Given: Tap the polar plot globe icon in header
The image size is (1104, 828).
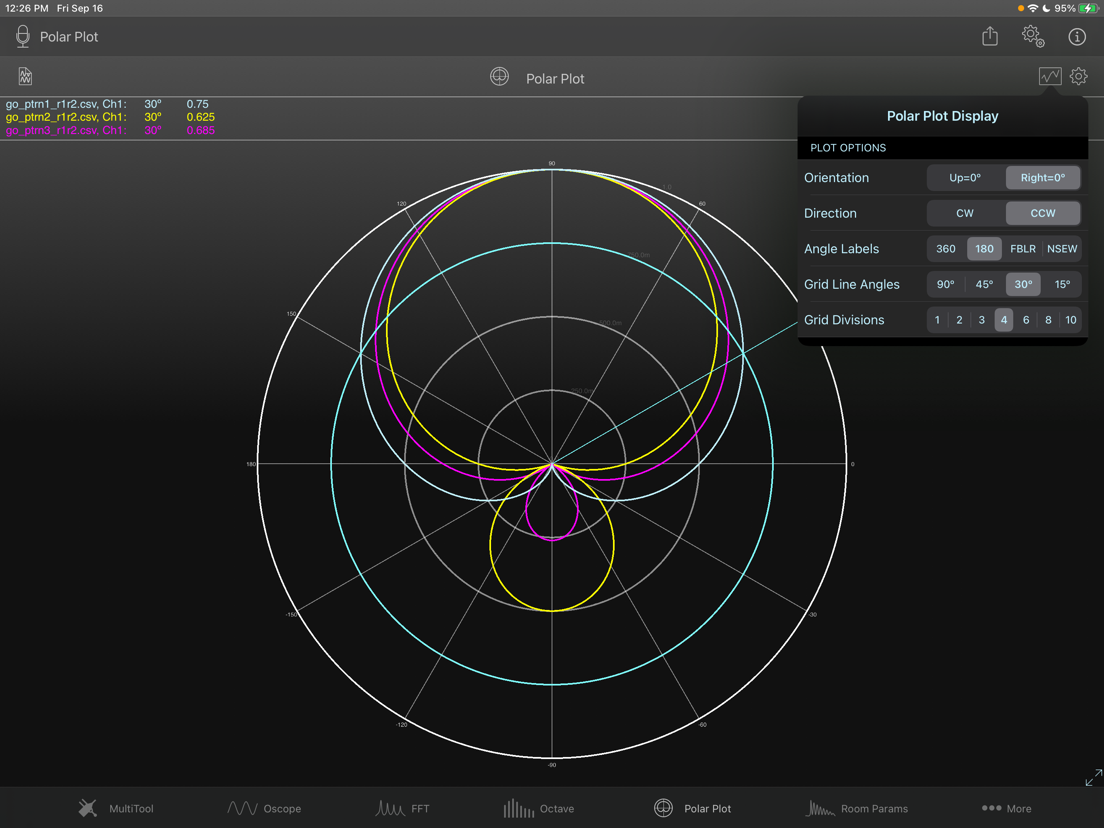Looking at the screenshot, I should pyautogui.click(x=499, y=77).
